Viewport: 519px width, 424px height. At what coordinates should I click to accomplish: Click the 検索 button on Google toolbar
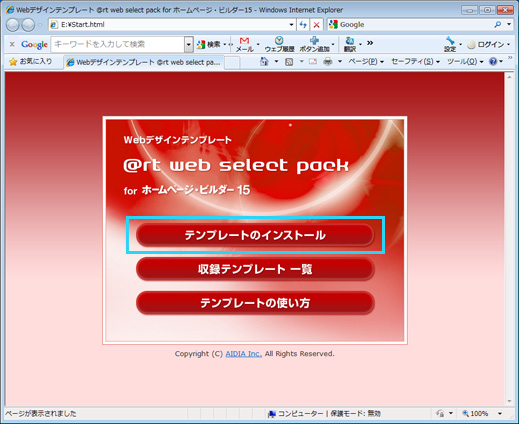coord(209,44)
